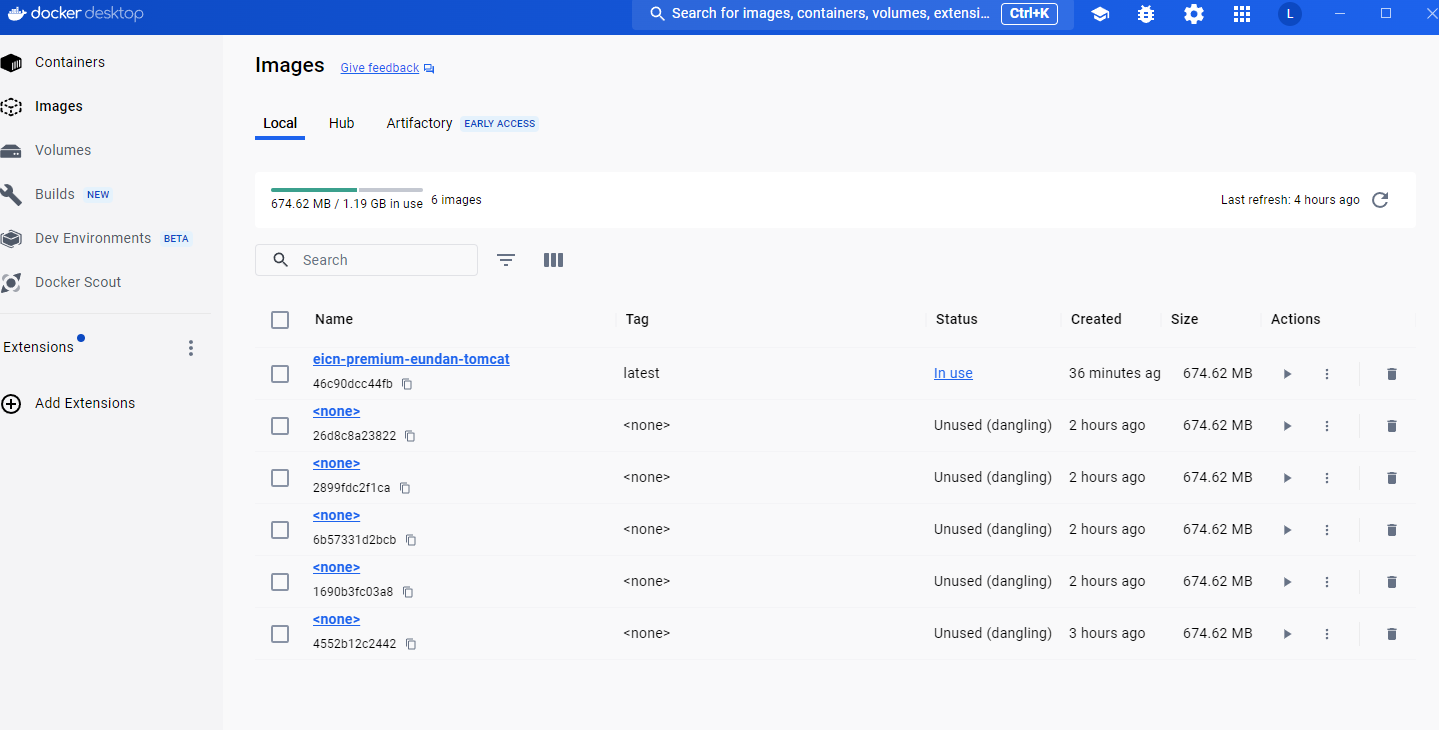The width and height of the screenshot is (1439, 730).
Task: Delete the image 26d8c8a23822
Action: pyautogui.click(x=1391, y=426)
